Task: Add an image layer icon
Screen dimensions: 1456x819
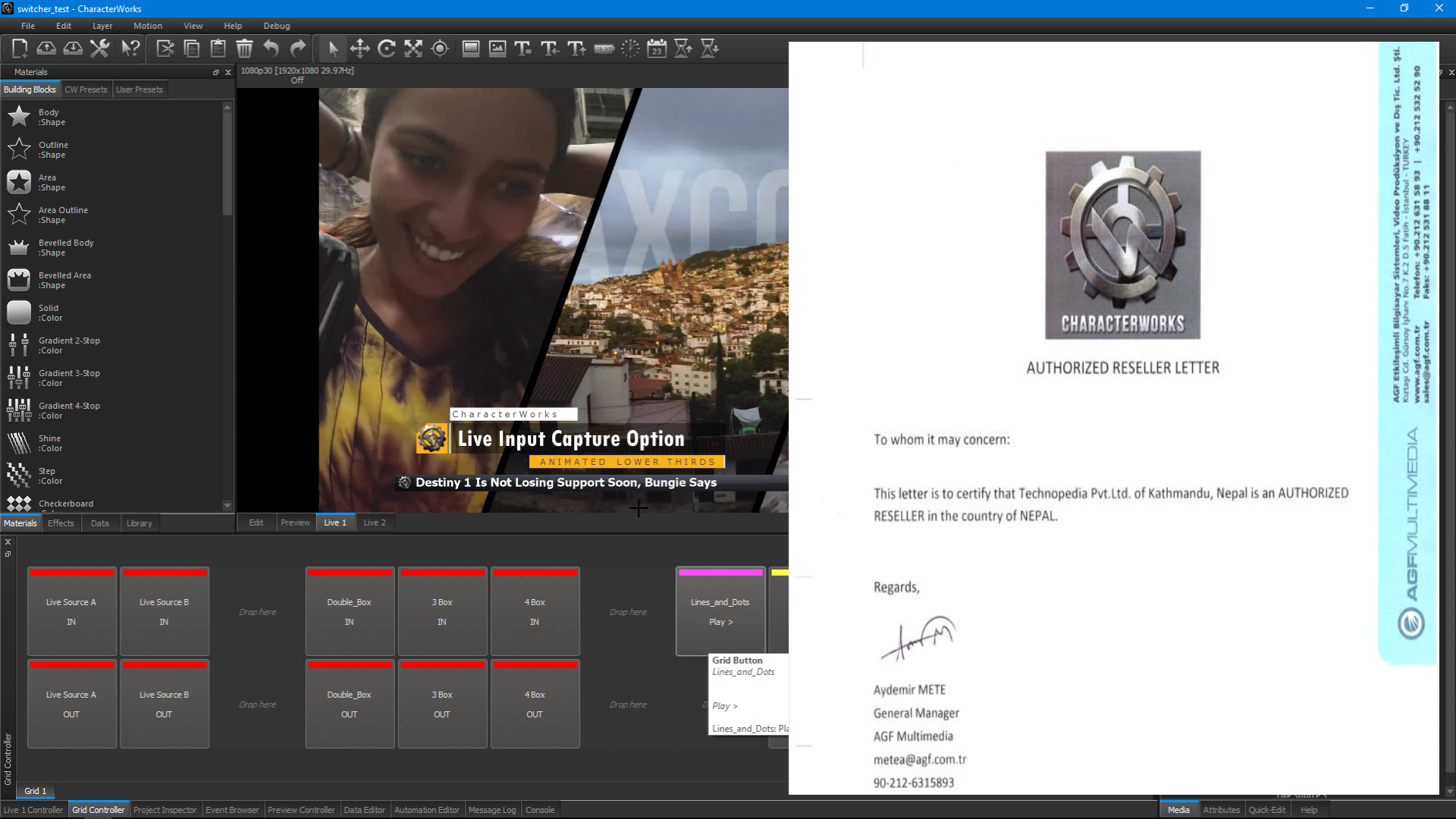Action: (497, 49)
